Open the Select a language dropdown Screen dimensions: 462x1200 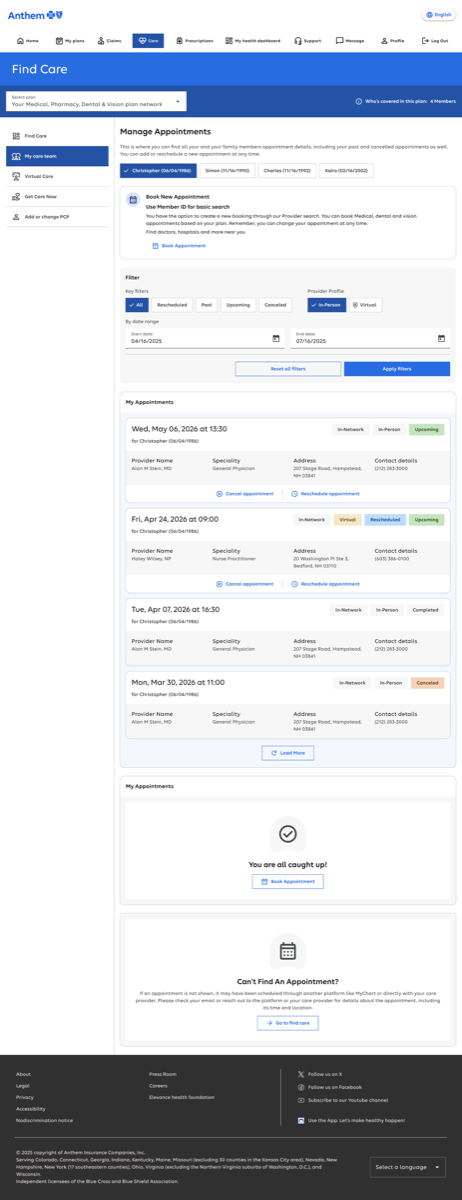(407, 1167)
